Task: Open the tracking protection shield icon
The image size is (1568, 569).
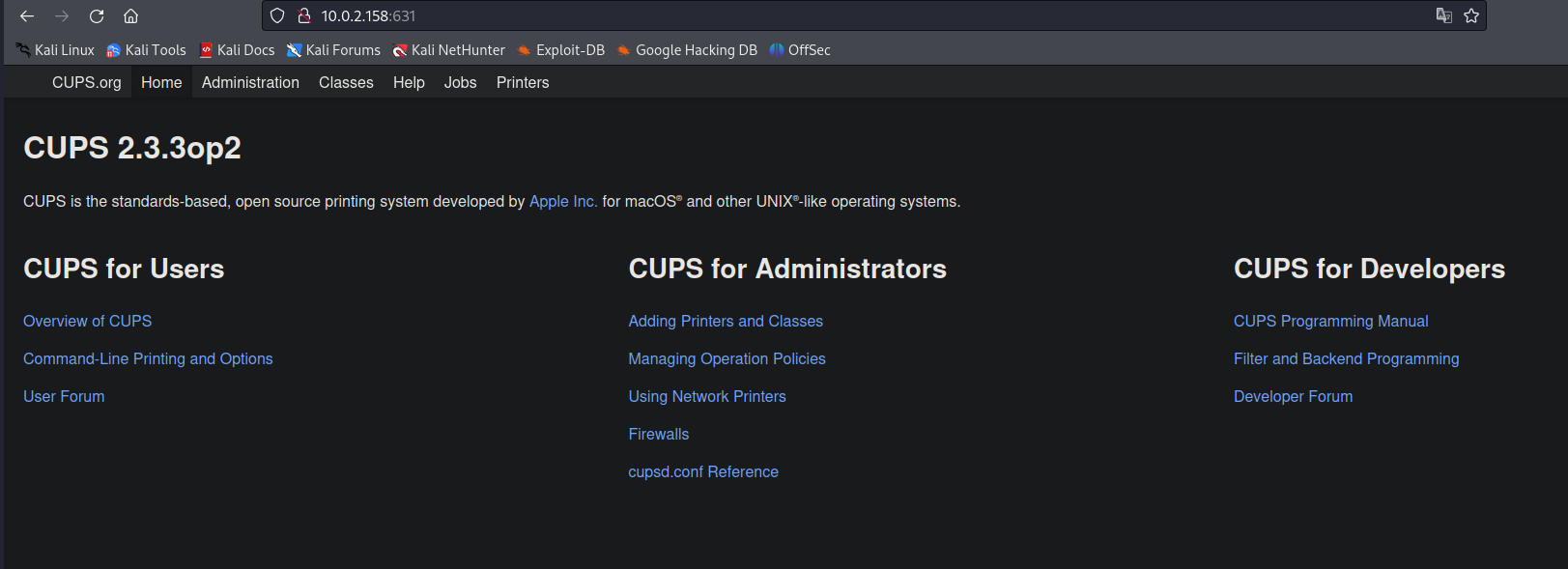Action: pyautogui.click(x=277, y=15)
